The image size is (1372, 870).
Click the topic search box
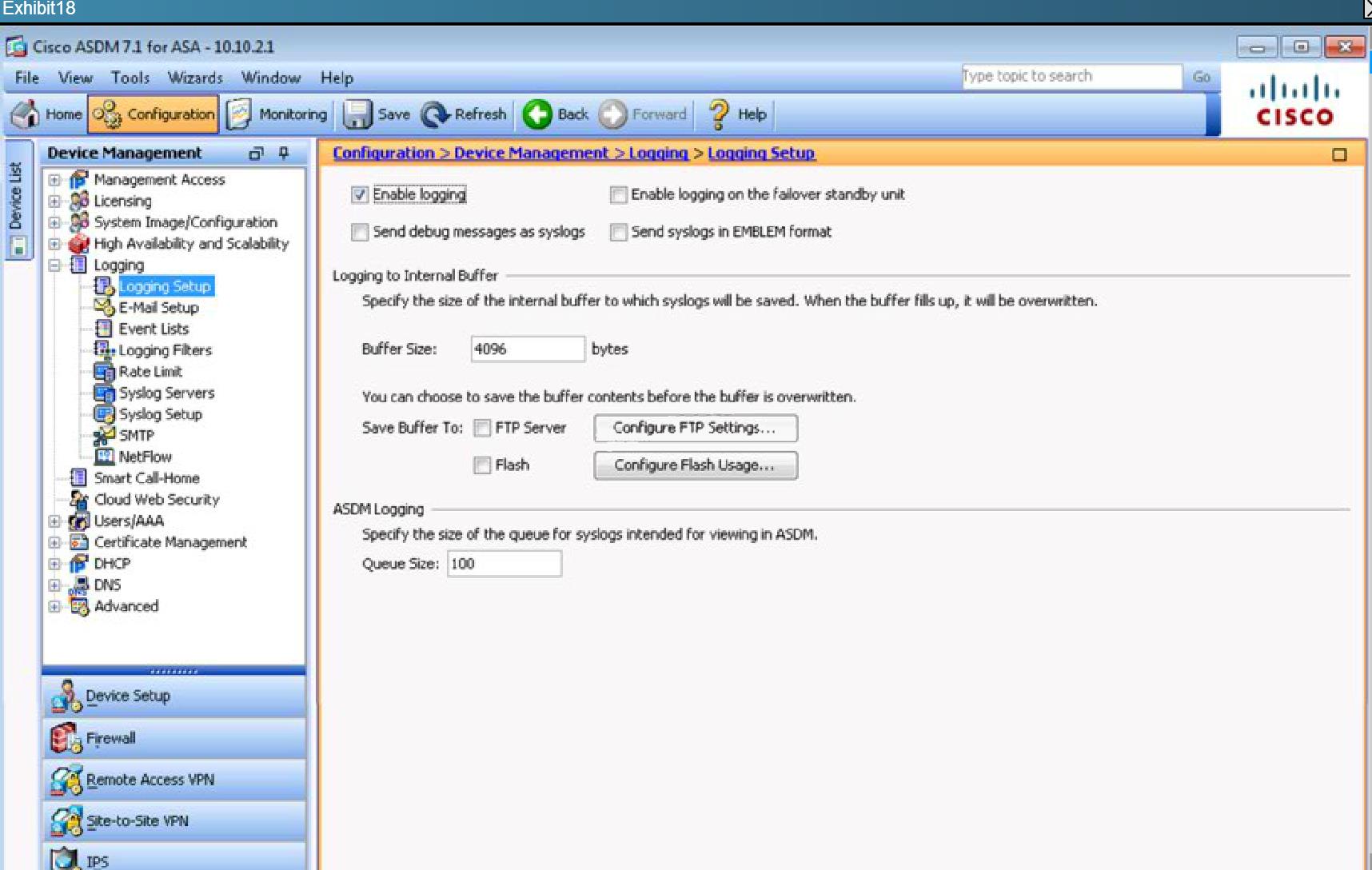(1071, 76)
